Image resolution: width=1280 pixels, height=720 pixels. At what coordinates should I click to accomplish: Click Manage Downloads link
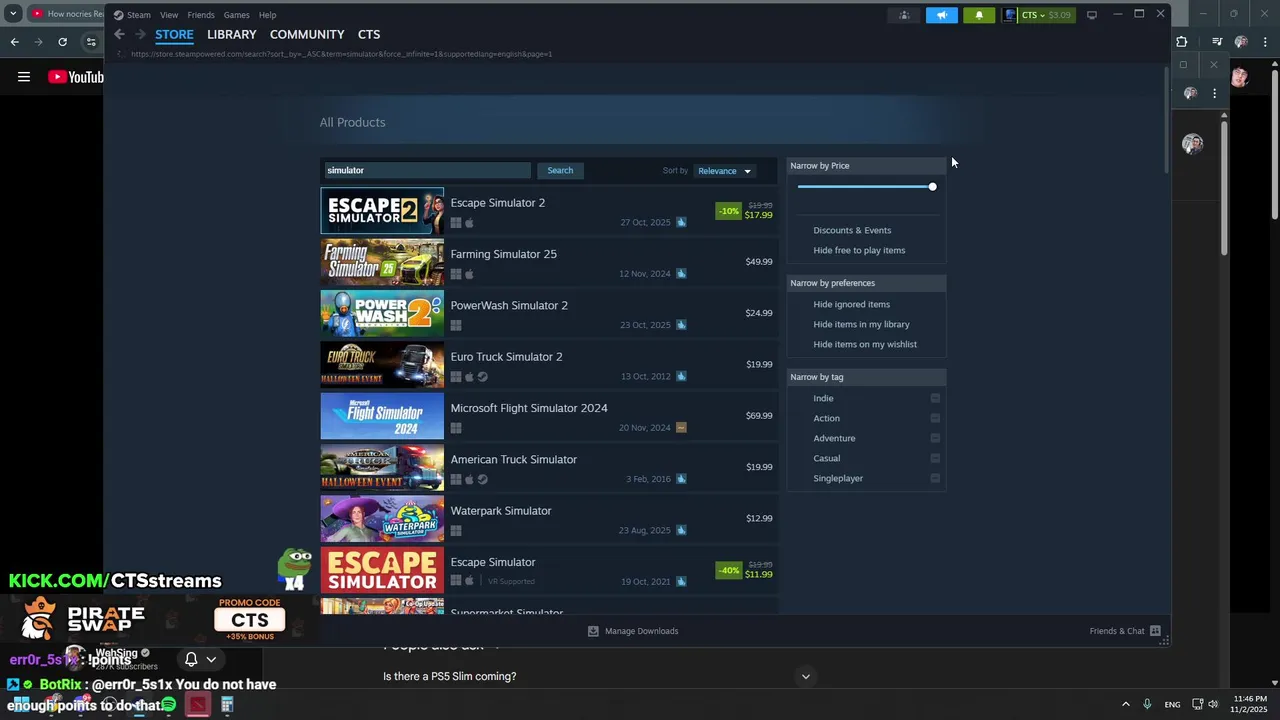[642, 631]
